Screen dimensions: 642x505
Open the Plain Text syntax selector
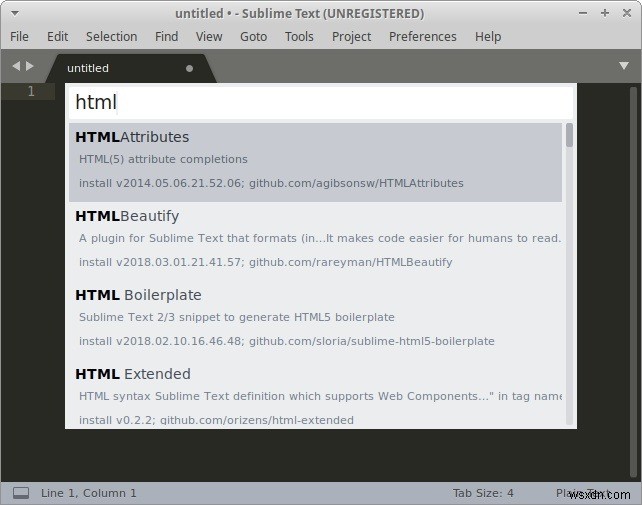click(583, 493)
